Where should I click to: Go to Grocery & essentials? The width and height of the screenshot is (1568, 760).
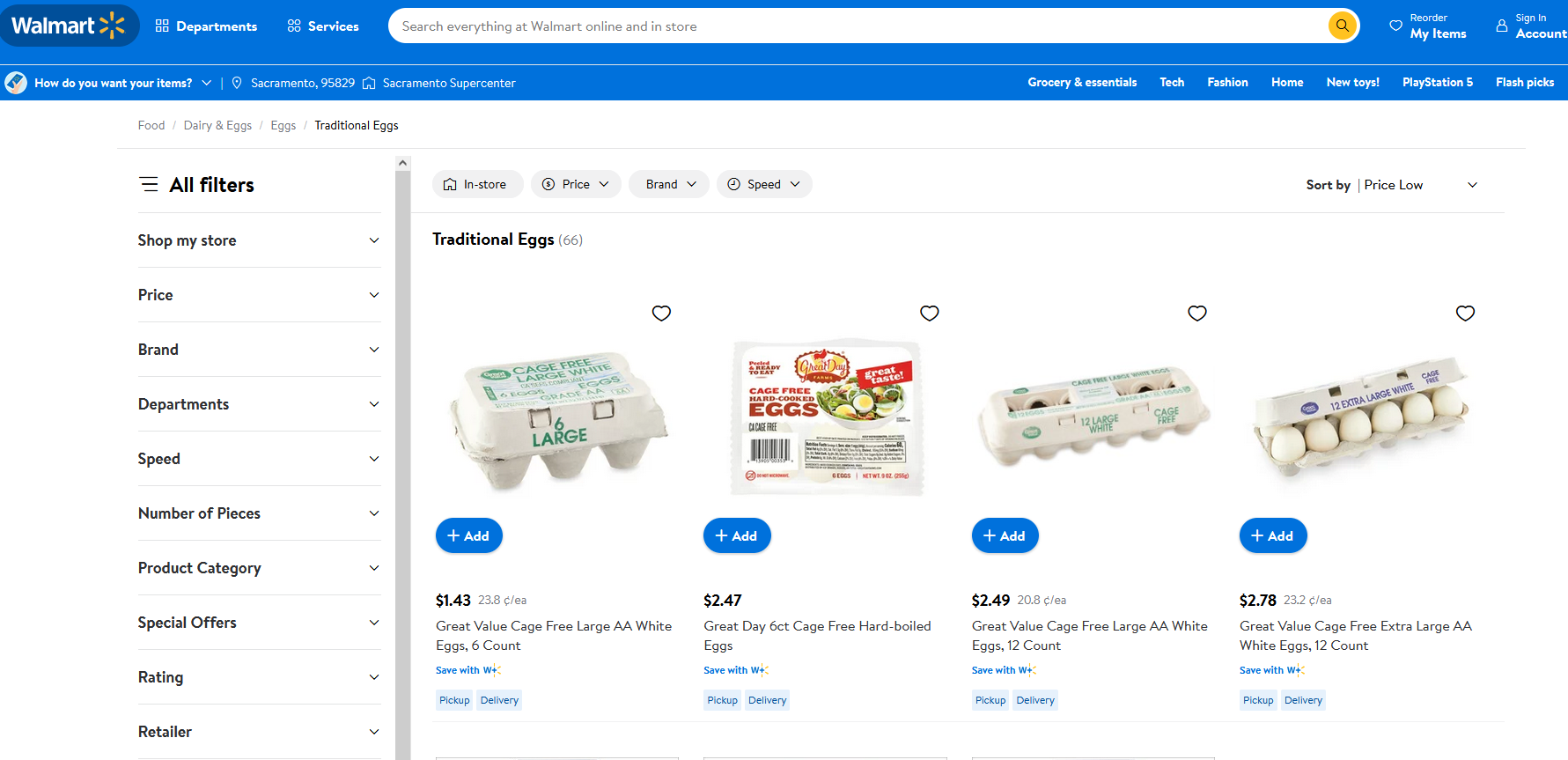click(1082, 82)
